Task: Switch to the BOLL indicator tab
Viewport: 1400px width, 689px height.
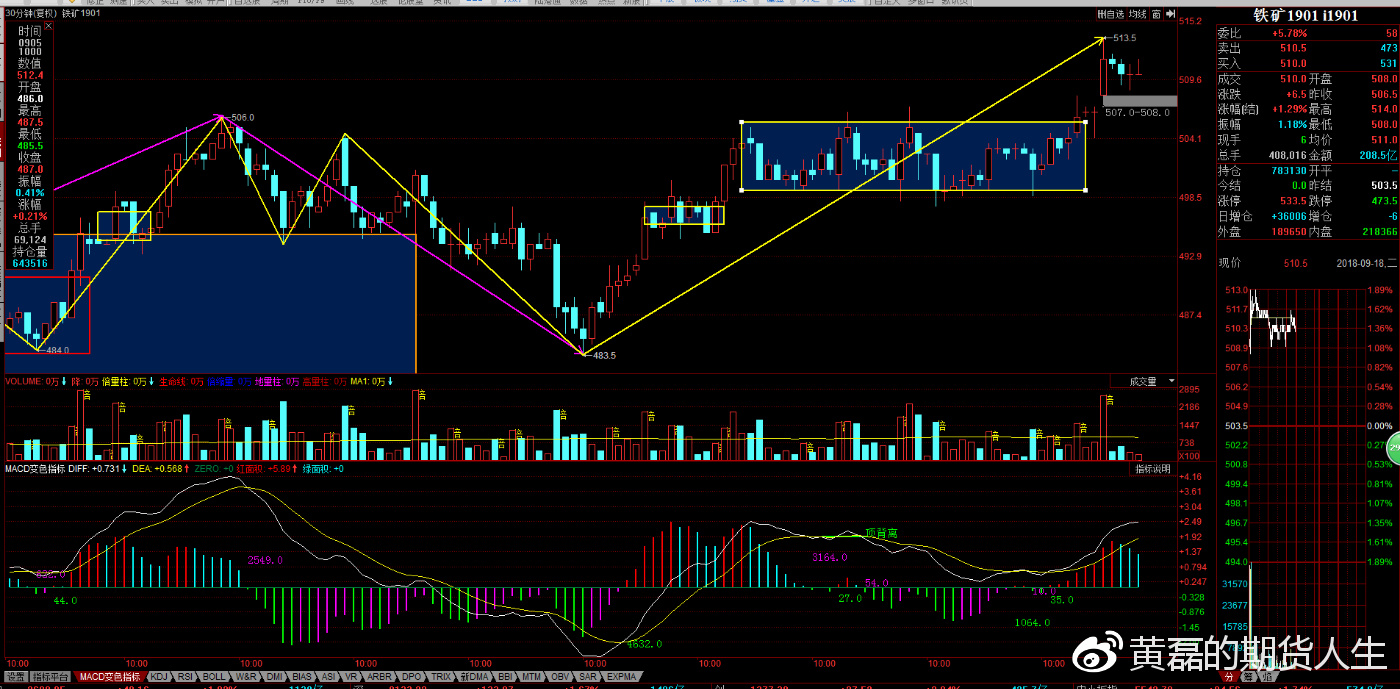Action: 214,677
